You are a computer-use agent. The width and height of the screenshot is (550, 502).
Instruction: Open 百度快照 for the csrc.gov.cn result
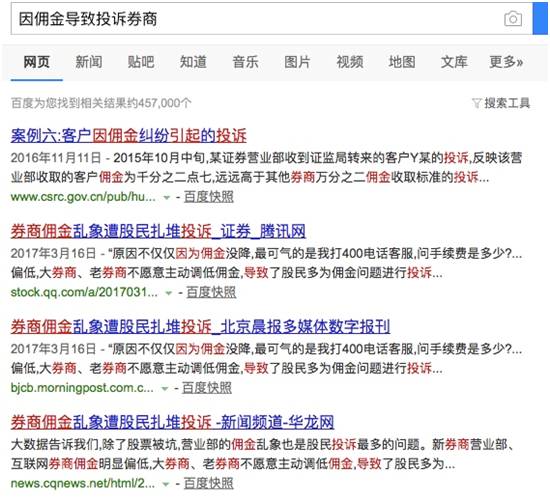(208, 197)
